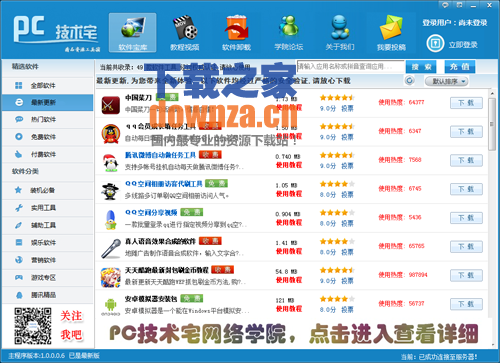Click the QR code image
The width and height of the screenshot is (500, 363).
click(33, 326)
